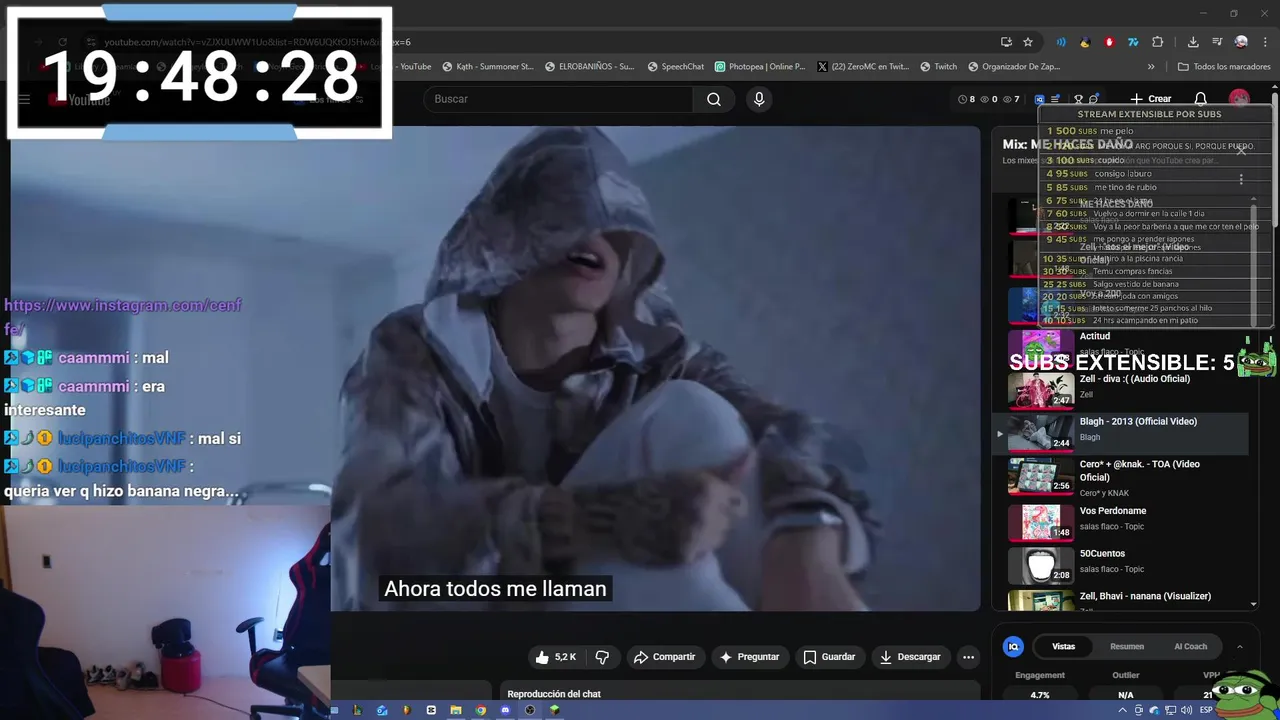Viewport: 1280px width, 720px height.
Task: Open the Photopea bookmark
Action: 760,67
